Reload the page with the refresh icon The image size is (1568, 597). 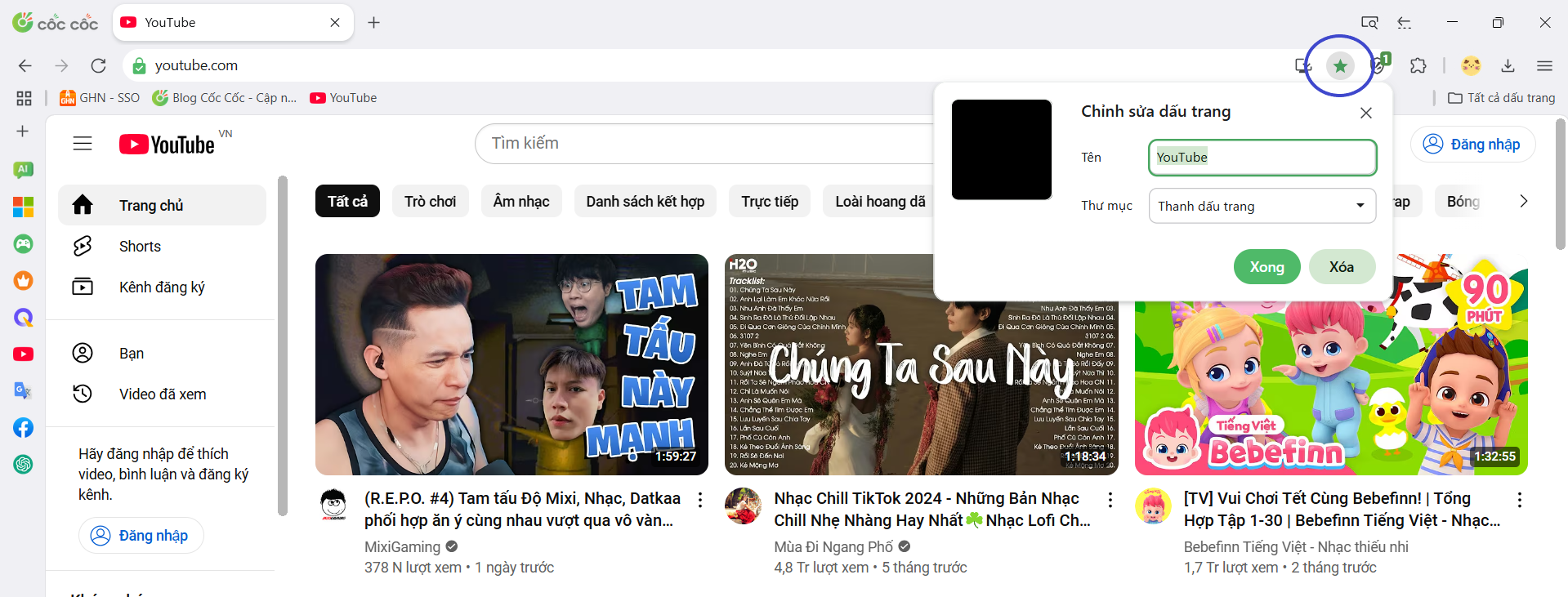tap(98, 65)
